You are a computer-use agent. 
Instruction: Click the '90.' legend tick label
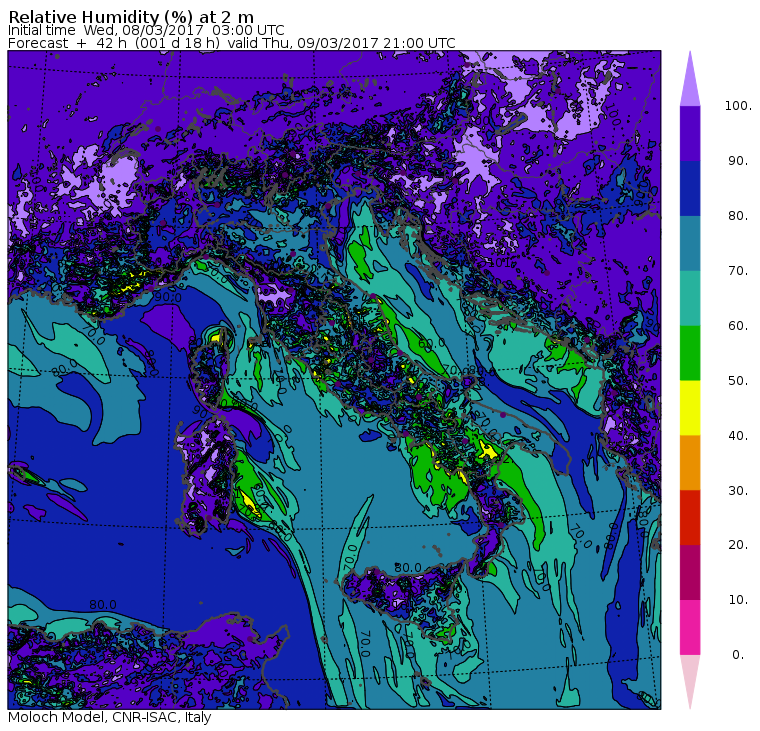click(738, 160)
